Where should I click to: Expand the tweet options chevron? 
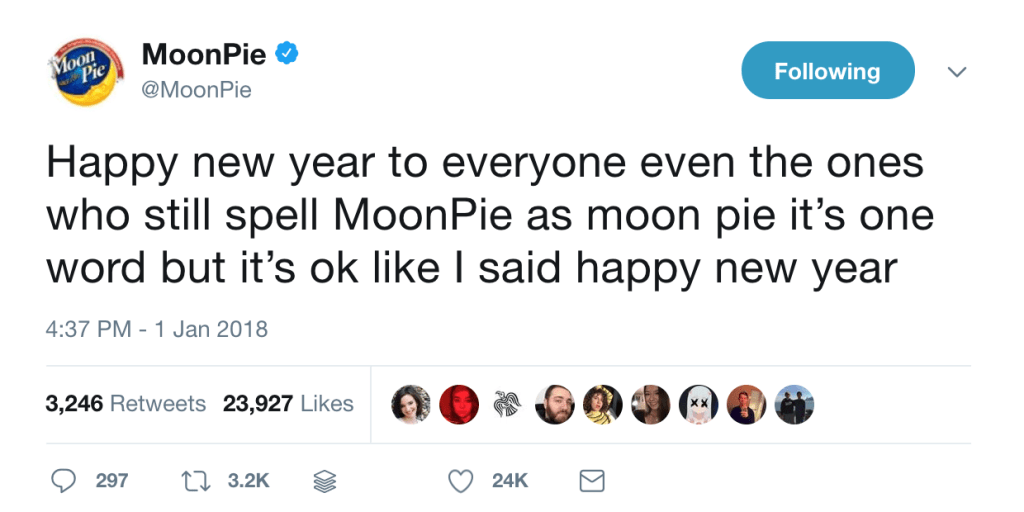pos(956,72)
